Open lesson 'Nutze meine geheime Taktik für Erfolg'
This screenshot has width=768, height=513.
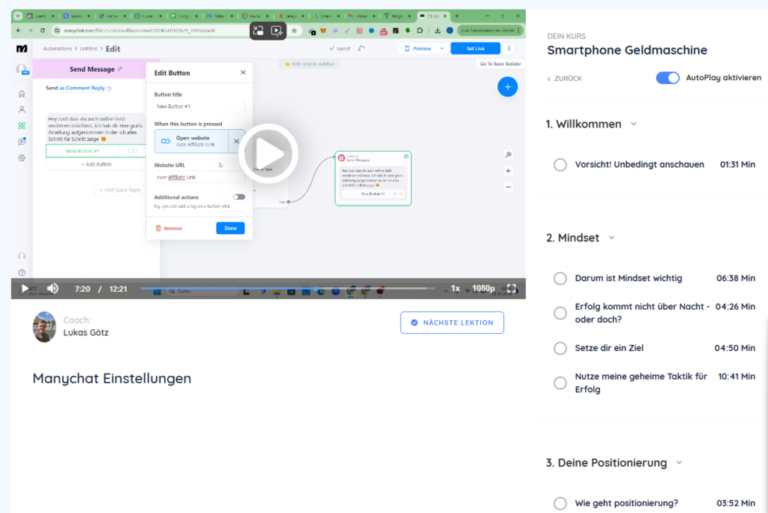641,383
